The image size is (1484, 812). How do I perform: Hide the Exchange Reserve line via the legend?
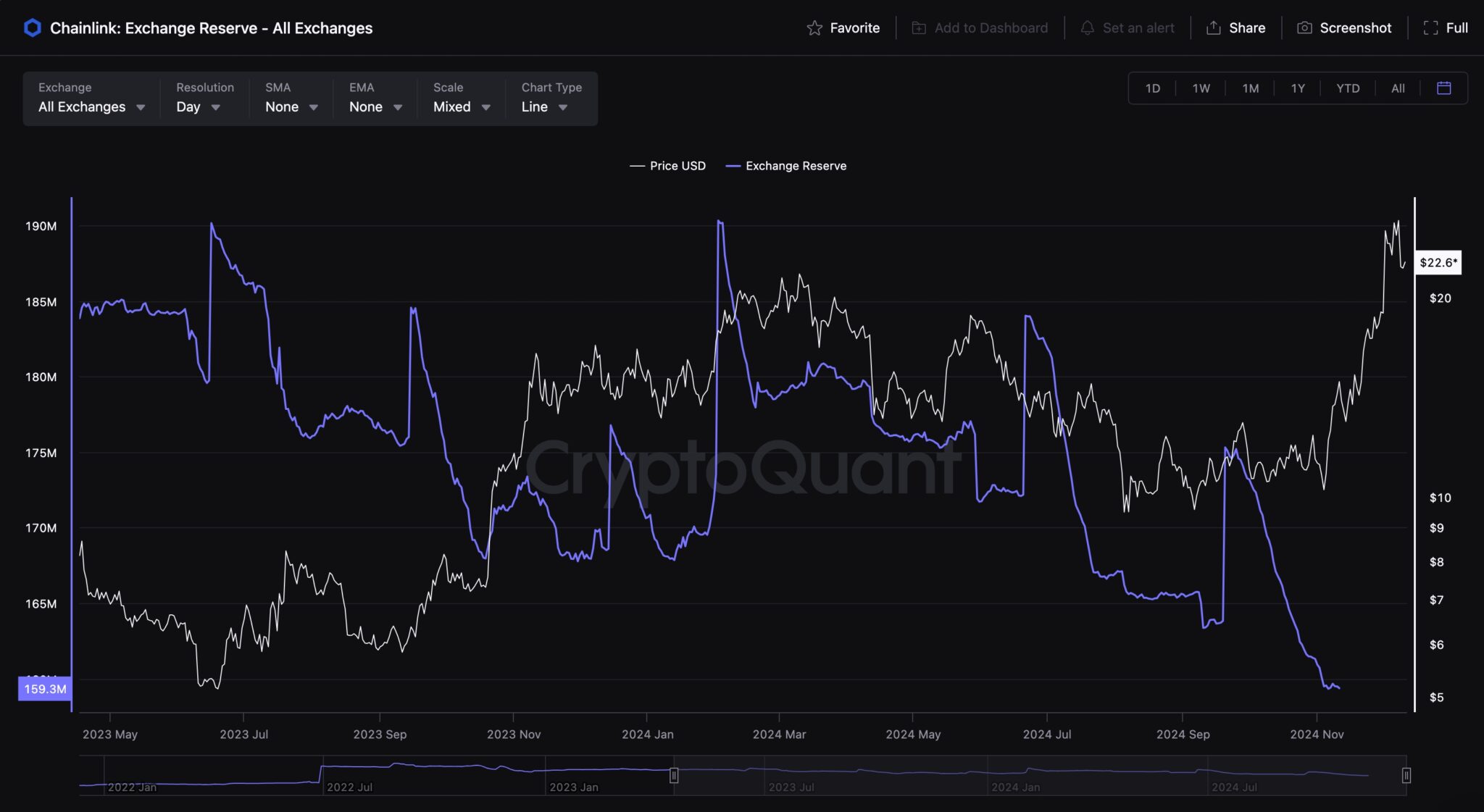point(786,166)
